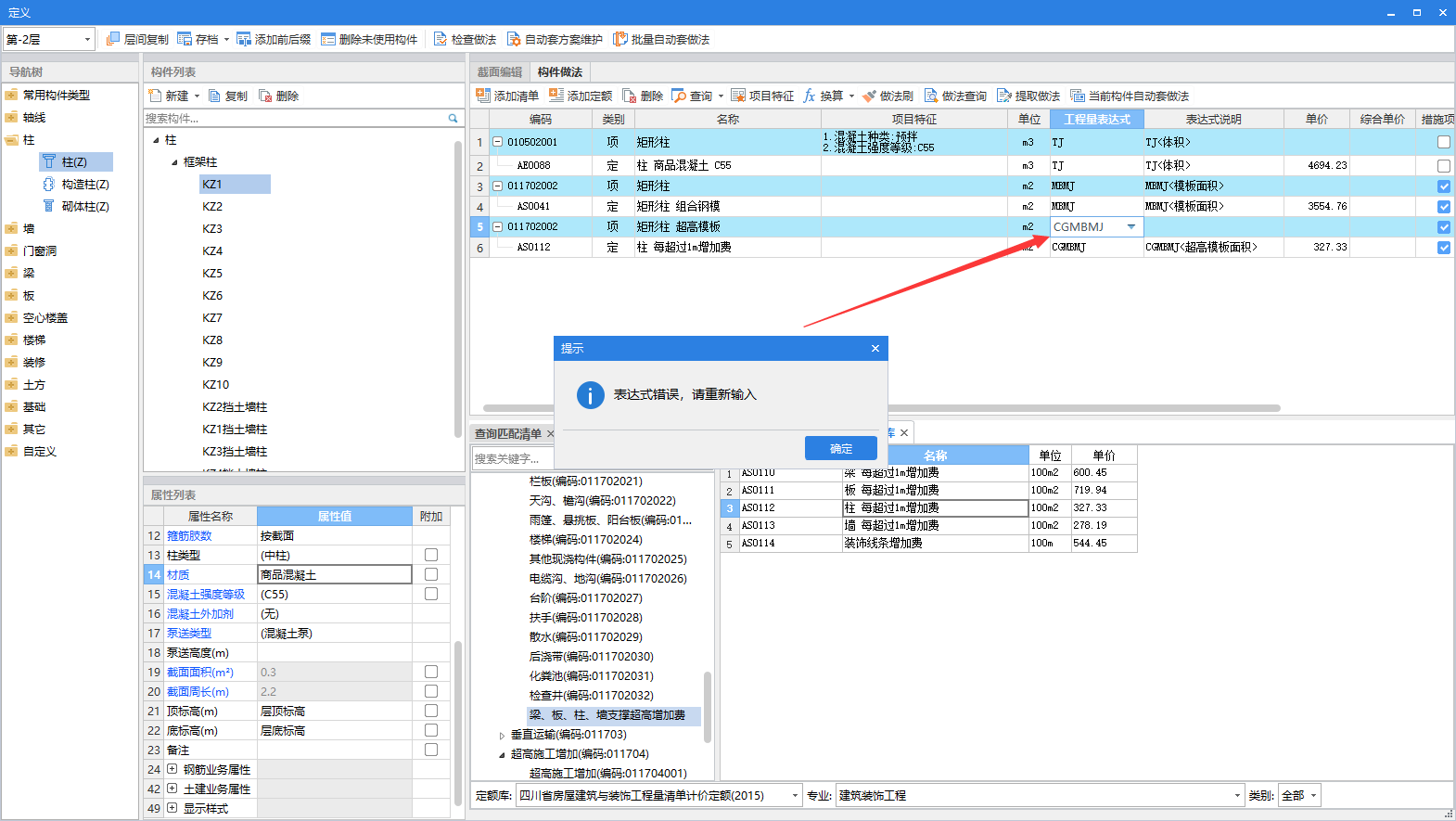Viewport: 1456px width, 821px height.
Task: Click the 存档 save icon
Action: (185, 39)
